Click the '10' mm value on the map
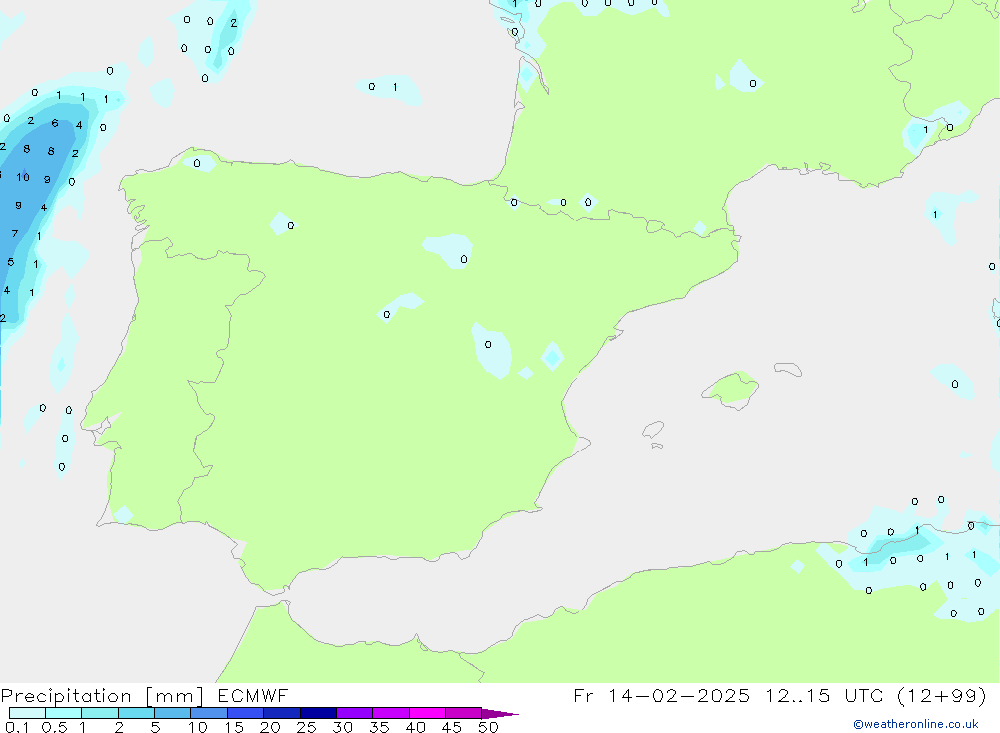 (x=23, y=177)
